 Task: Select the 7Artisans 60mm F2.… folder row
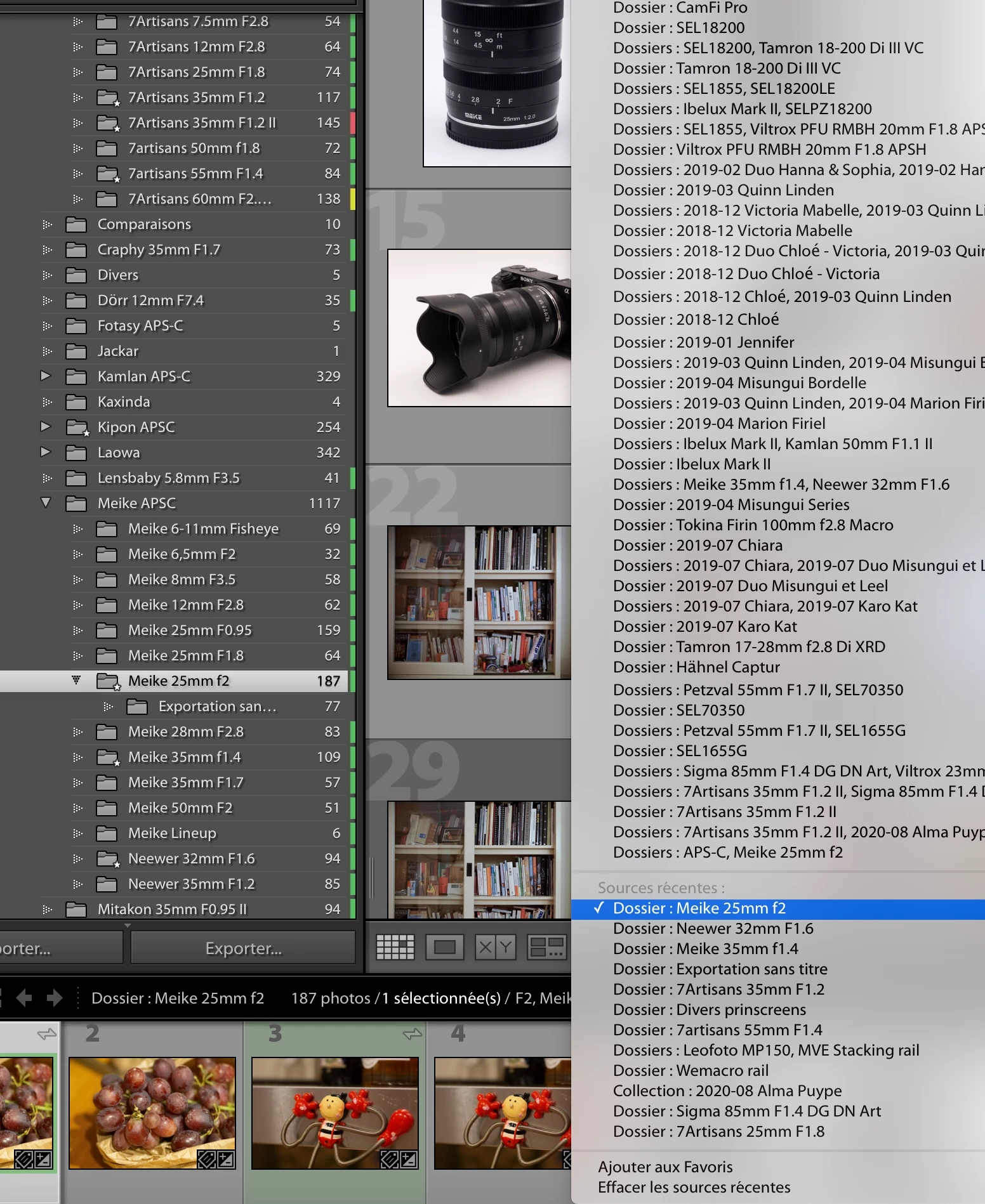(x=175, y=199)
